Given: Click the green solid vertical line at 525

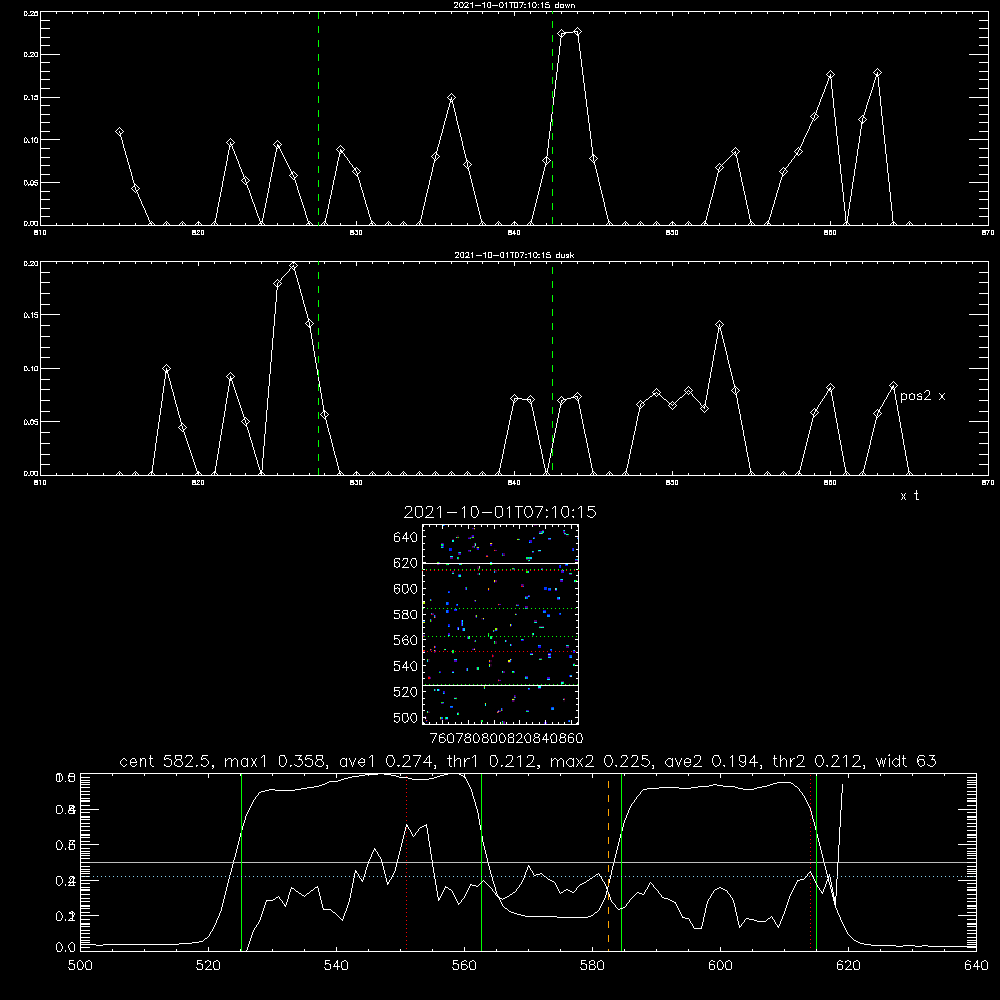Looking at the screenshot, I should pyautogui.click(x=241, y=861).
